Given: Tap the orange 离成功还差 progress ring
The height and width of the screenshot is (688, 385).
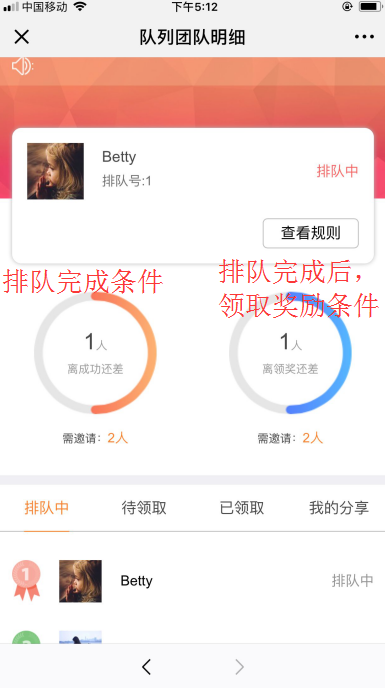Looking at the screenshot, I should pos(95,353).
